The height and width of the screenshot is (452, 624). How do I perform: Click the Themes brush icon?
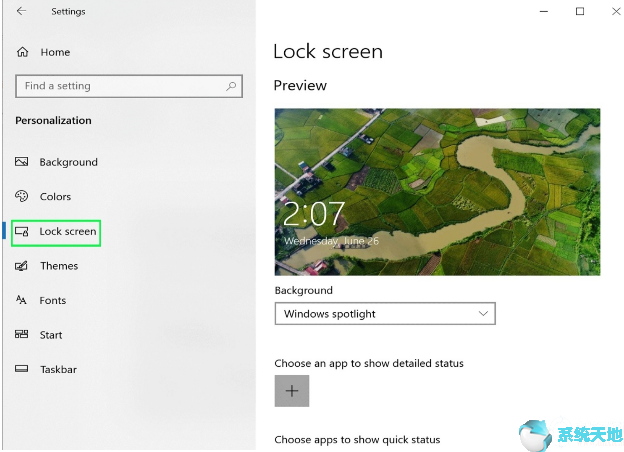21,265
